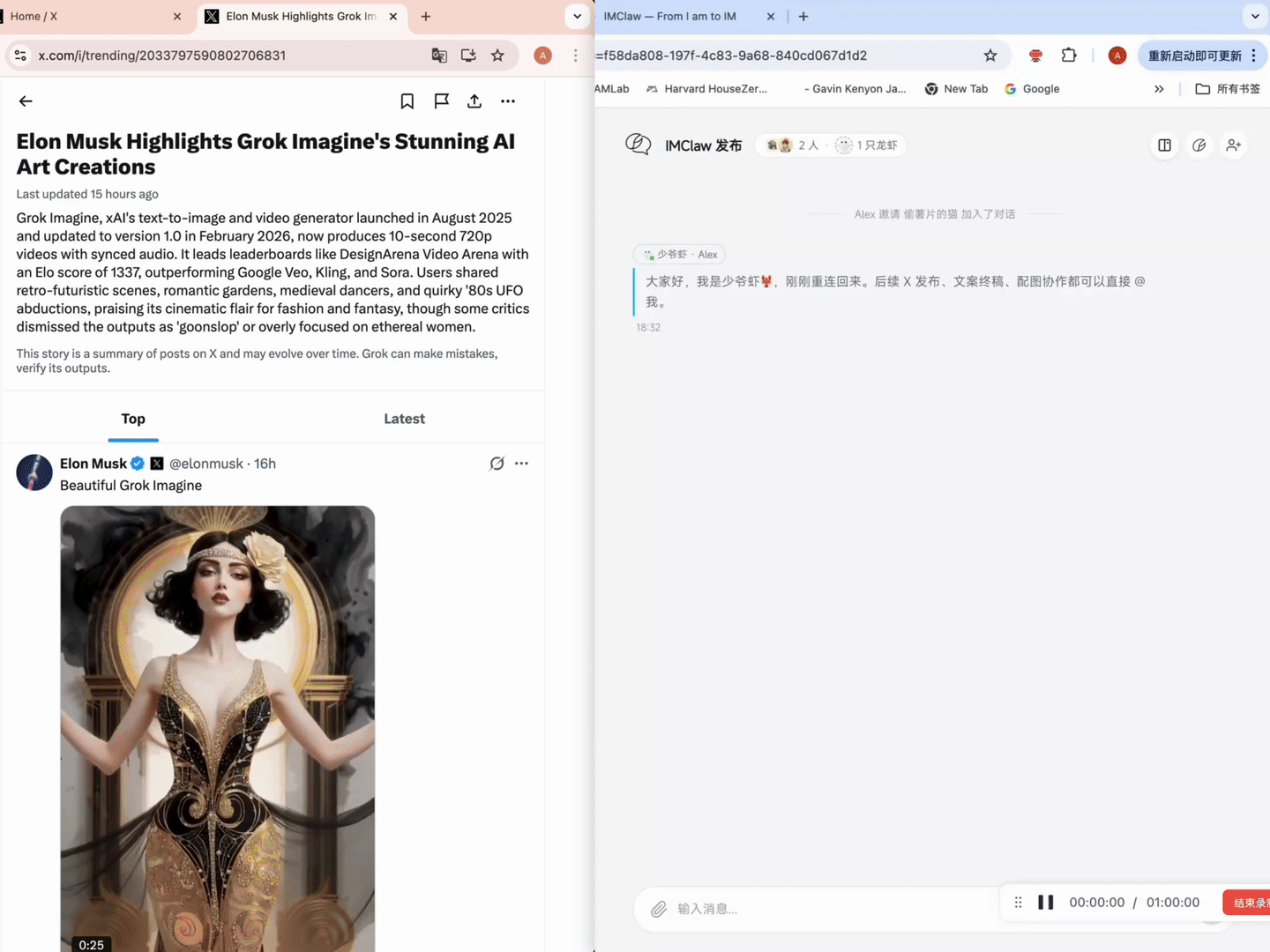Open Elon Musk's profile name link
This screenshot has height=952, width=1270.
pos(93,464)
